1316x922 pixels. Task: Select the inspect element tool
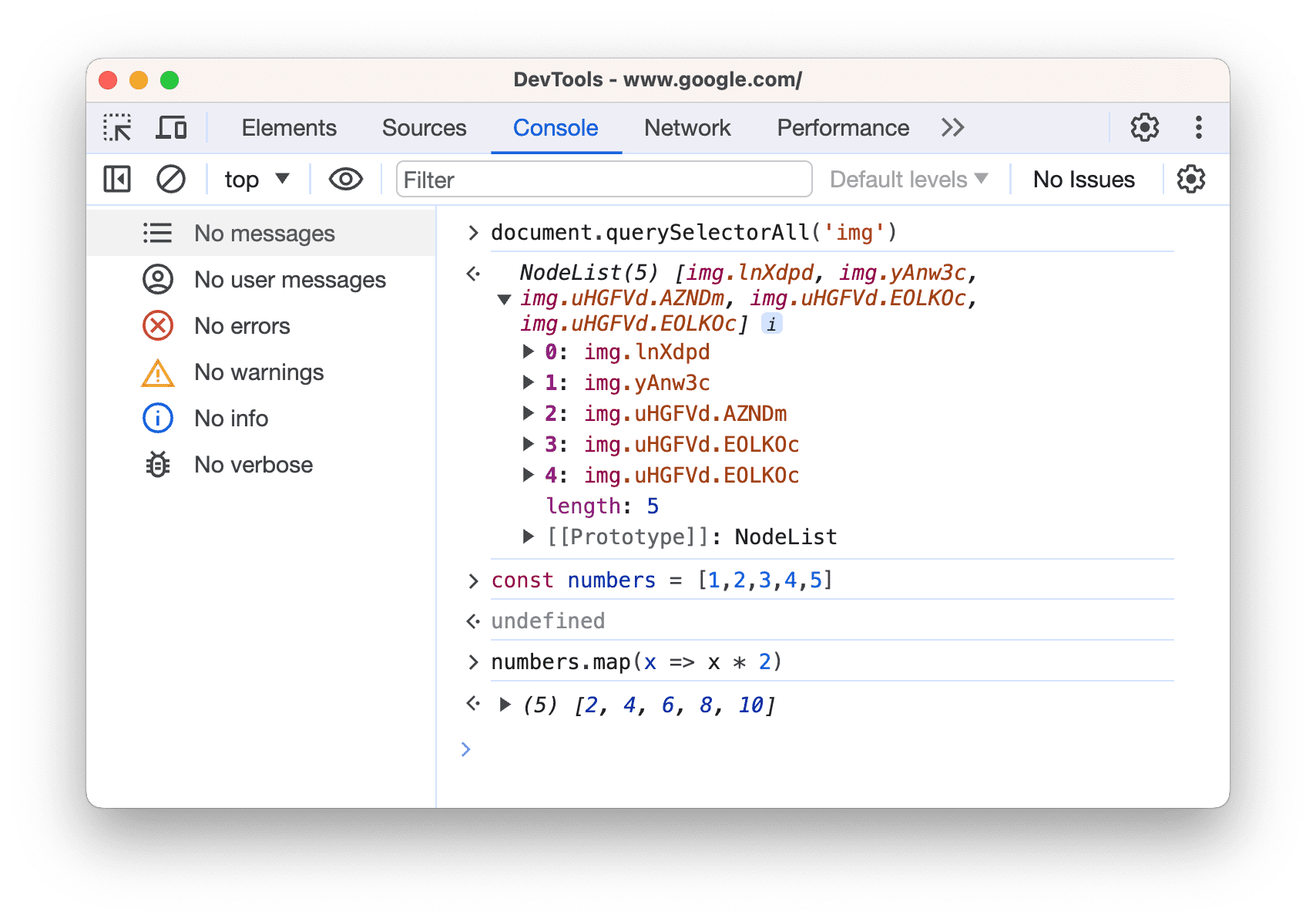tap(117, 127)
